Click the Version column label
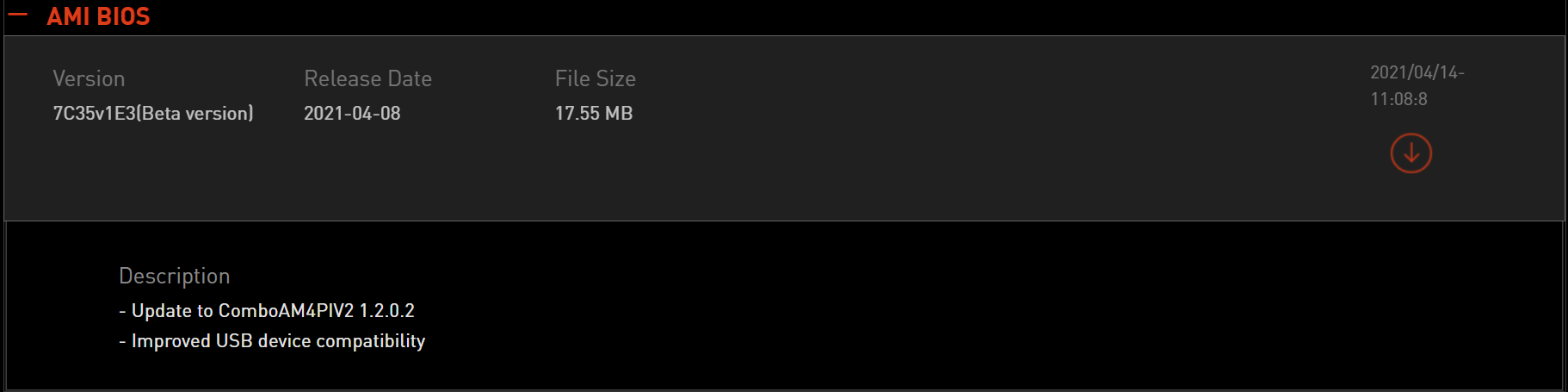Screen dimensions: 1568x392 click(x=89, y=78)
